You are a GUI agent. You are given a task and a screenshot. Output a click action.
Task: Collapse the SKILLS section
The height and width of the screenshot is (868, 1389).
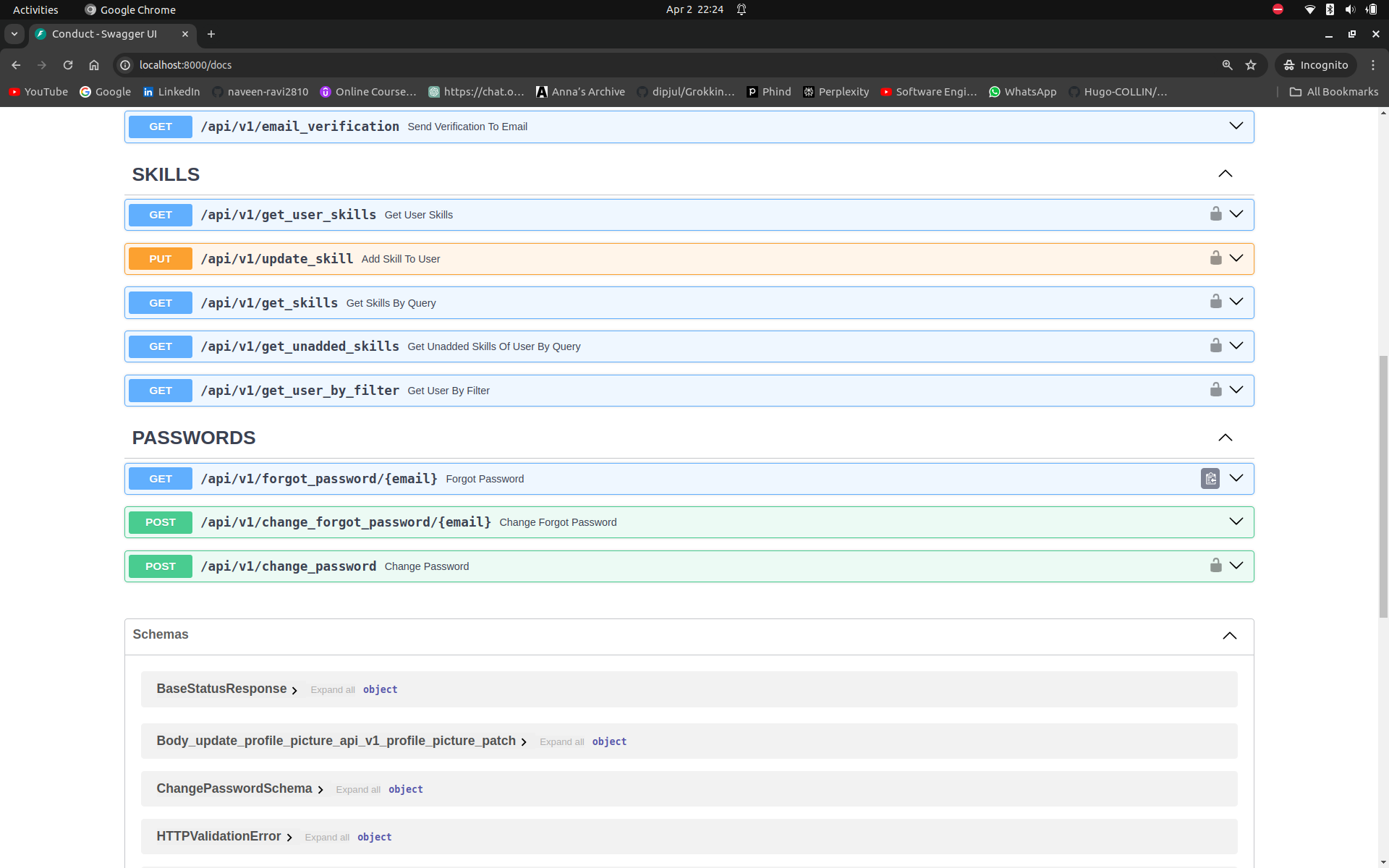click(x=1225, y=174)
